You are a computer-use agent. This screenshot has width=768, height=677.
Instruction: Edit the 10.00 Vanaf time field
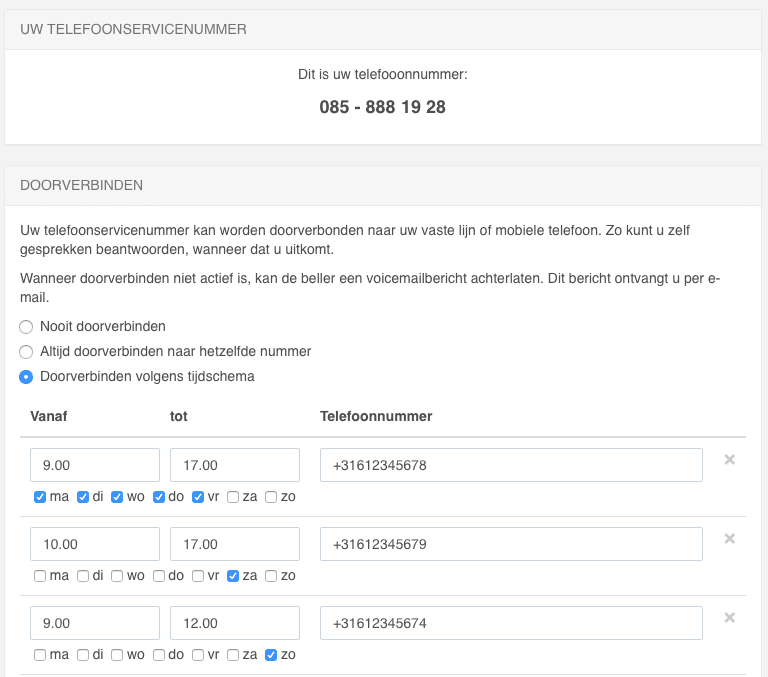(95, 544)
